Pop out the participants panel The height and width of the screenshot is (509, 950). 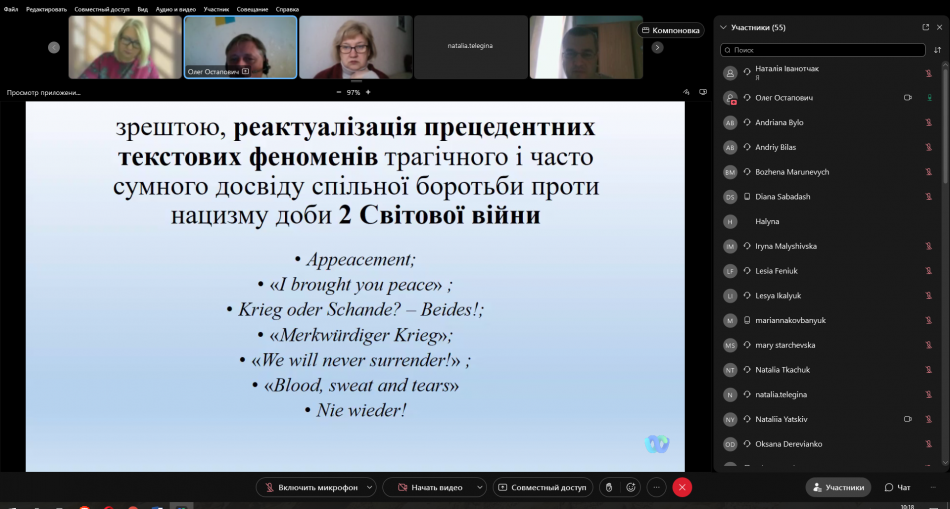925,27
